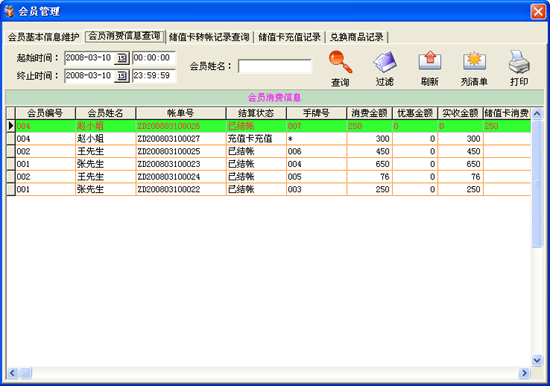
Task: Click the 打印 printer icon
Action: (x=519, y=61)
